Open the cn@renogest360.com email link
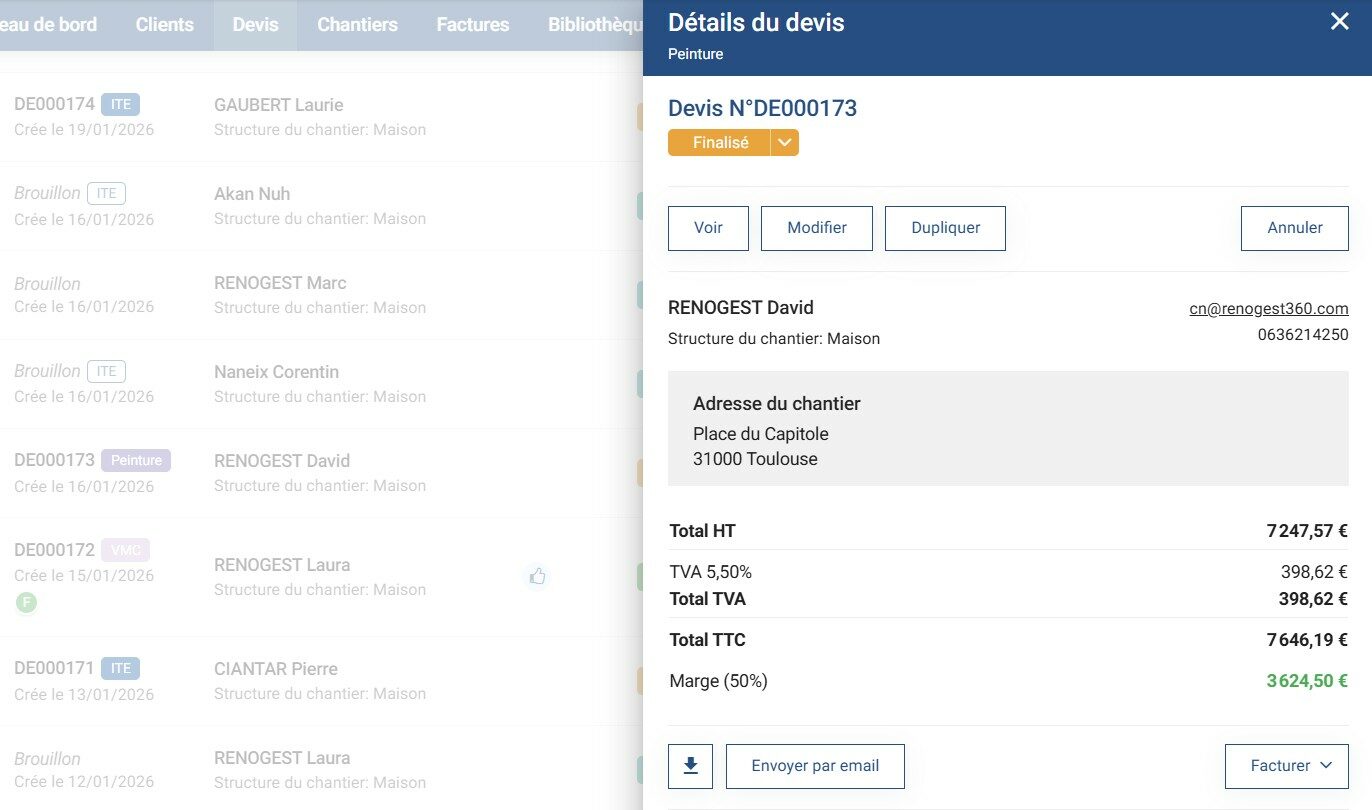This screenshot has height=810, width=1372. (1268, 309)
